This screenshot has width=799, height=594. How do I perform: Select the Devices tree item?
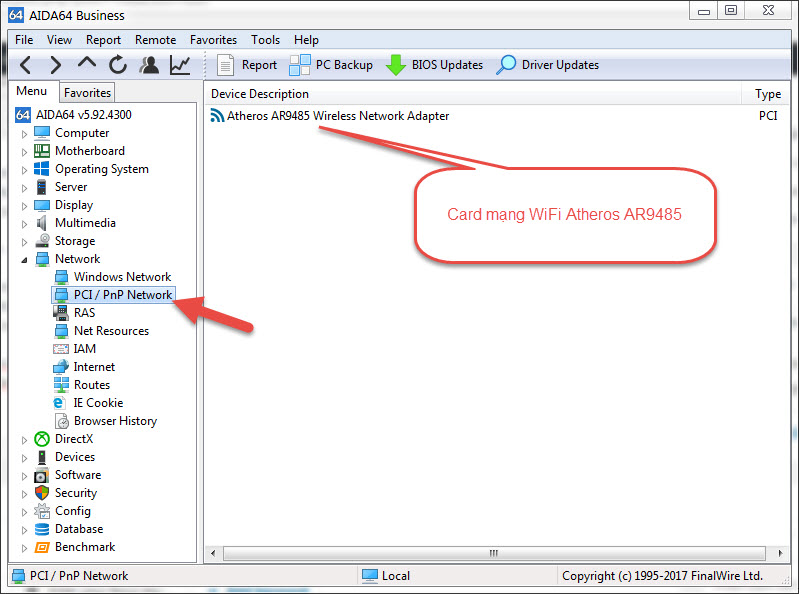[x=75, y=457]
